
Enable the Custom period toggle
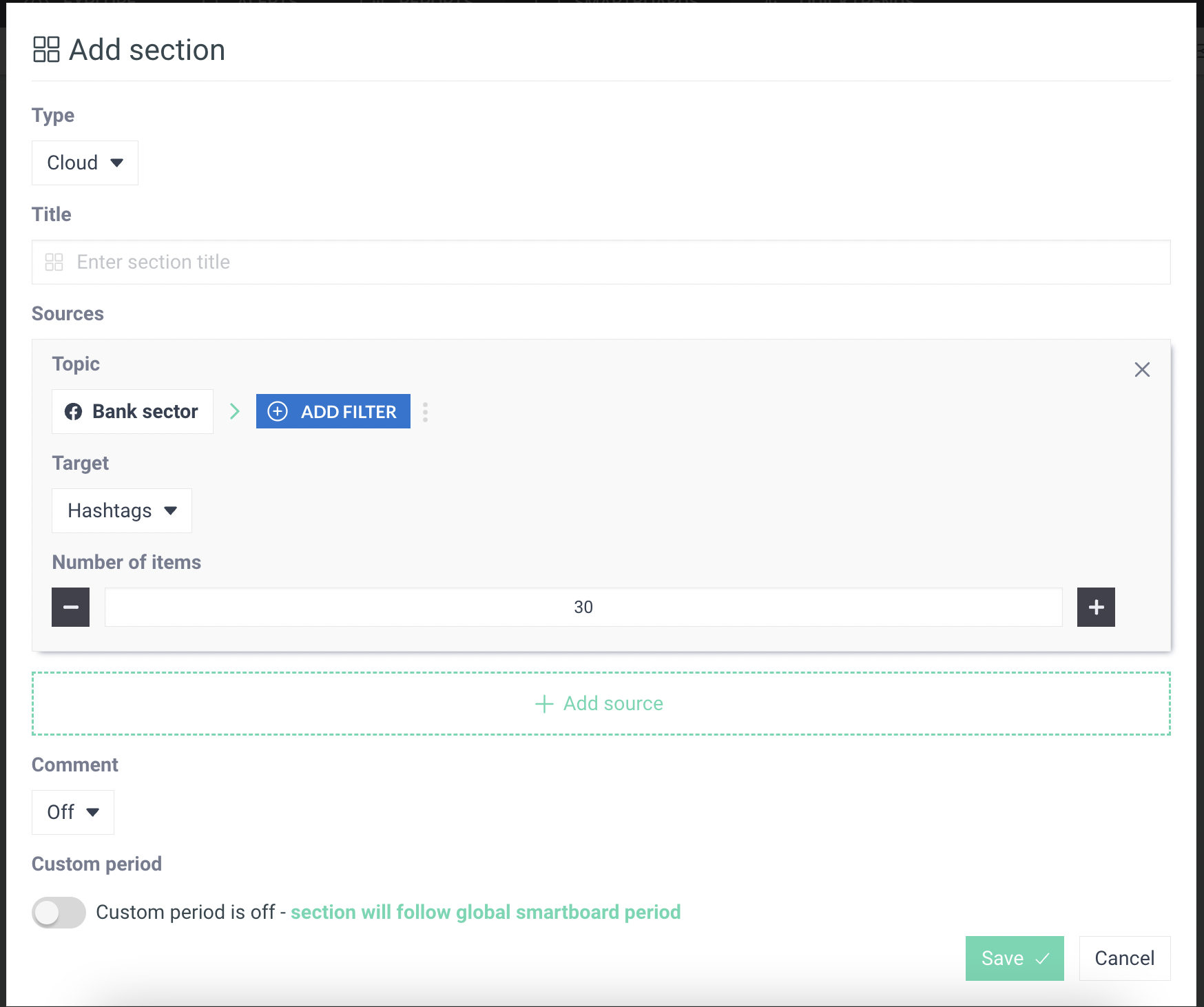[x=59, y=913]
